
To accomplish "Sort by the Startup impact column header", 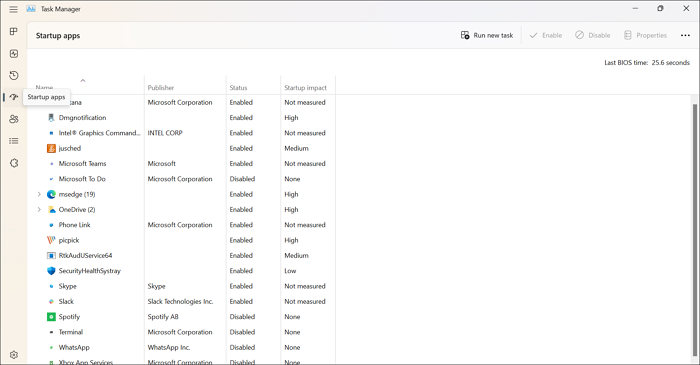I will tap(305, 87).
